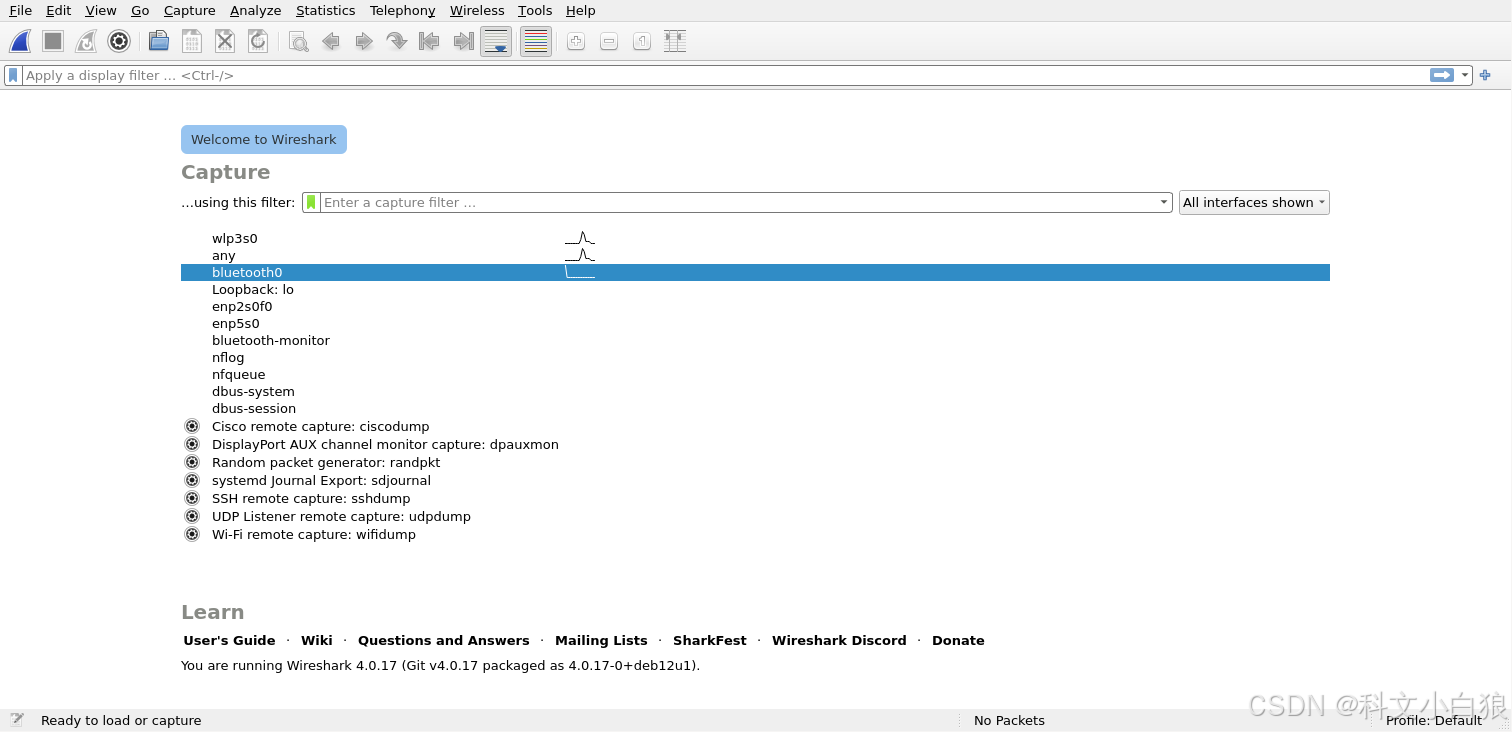Image resolution: width=1512 pixels, height=732 pixels.
Task: Click add display filter button plus
Action: pyautogui.click(x=1485, y=75)
